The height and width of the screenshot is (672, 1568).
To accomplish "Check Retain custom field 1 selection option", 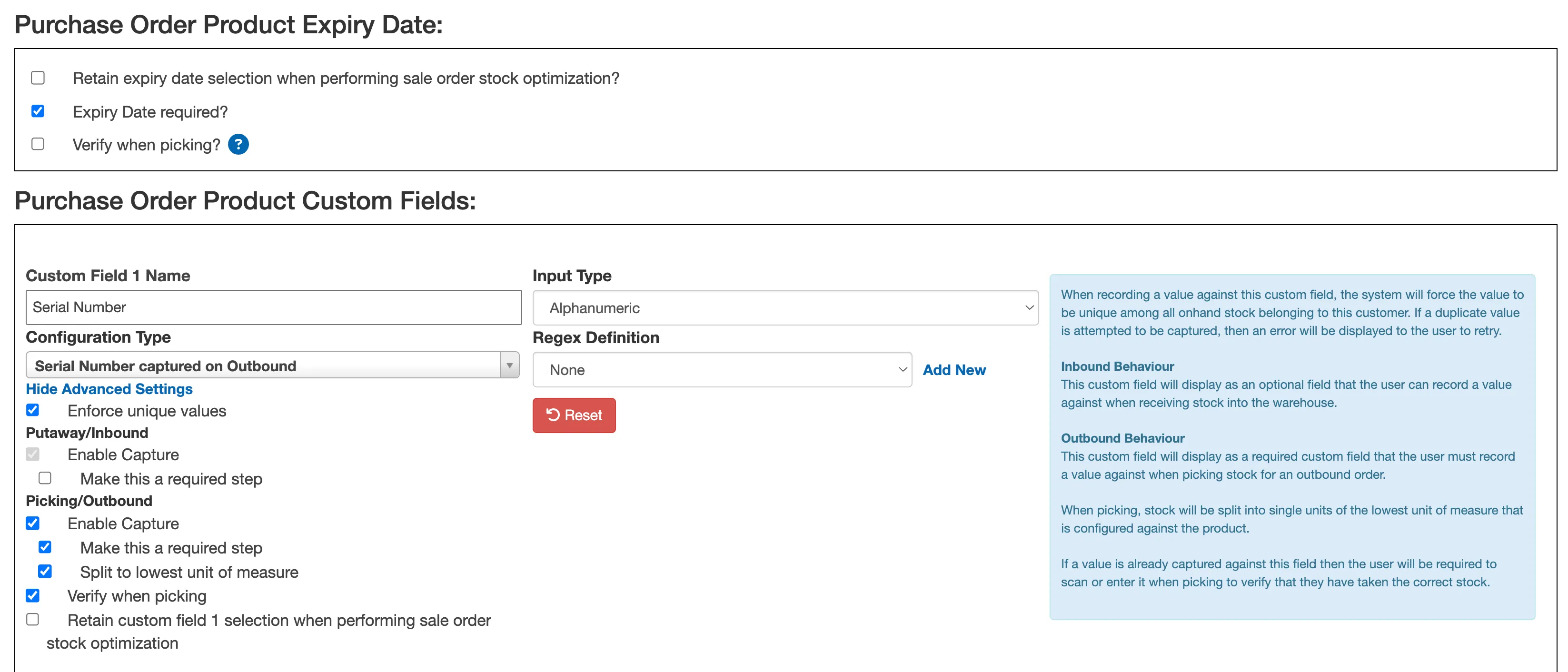I will [x=33, y=620].
